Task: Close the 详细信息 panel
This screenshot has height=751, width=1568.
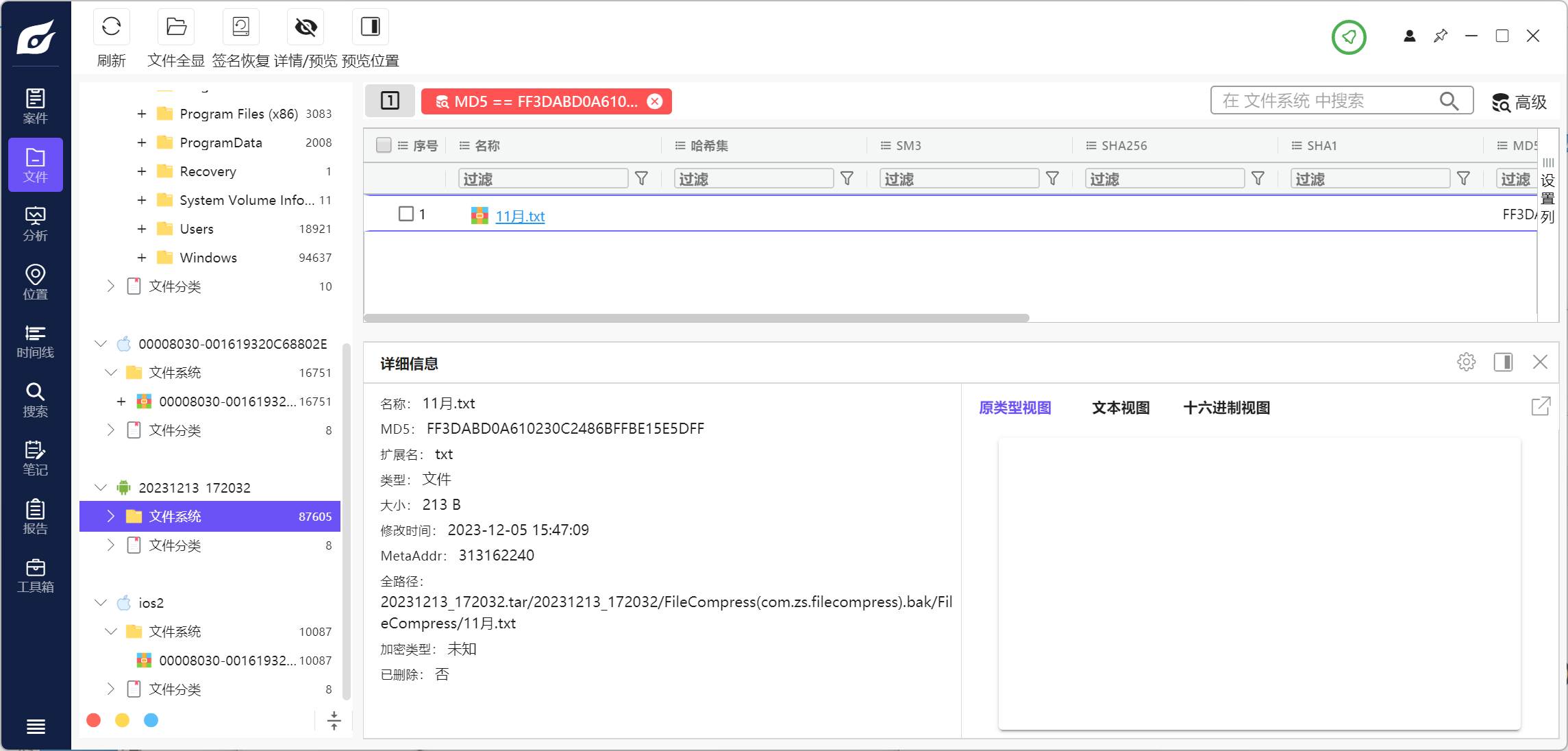Action: [x=1540, y=362]
